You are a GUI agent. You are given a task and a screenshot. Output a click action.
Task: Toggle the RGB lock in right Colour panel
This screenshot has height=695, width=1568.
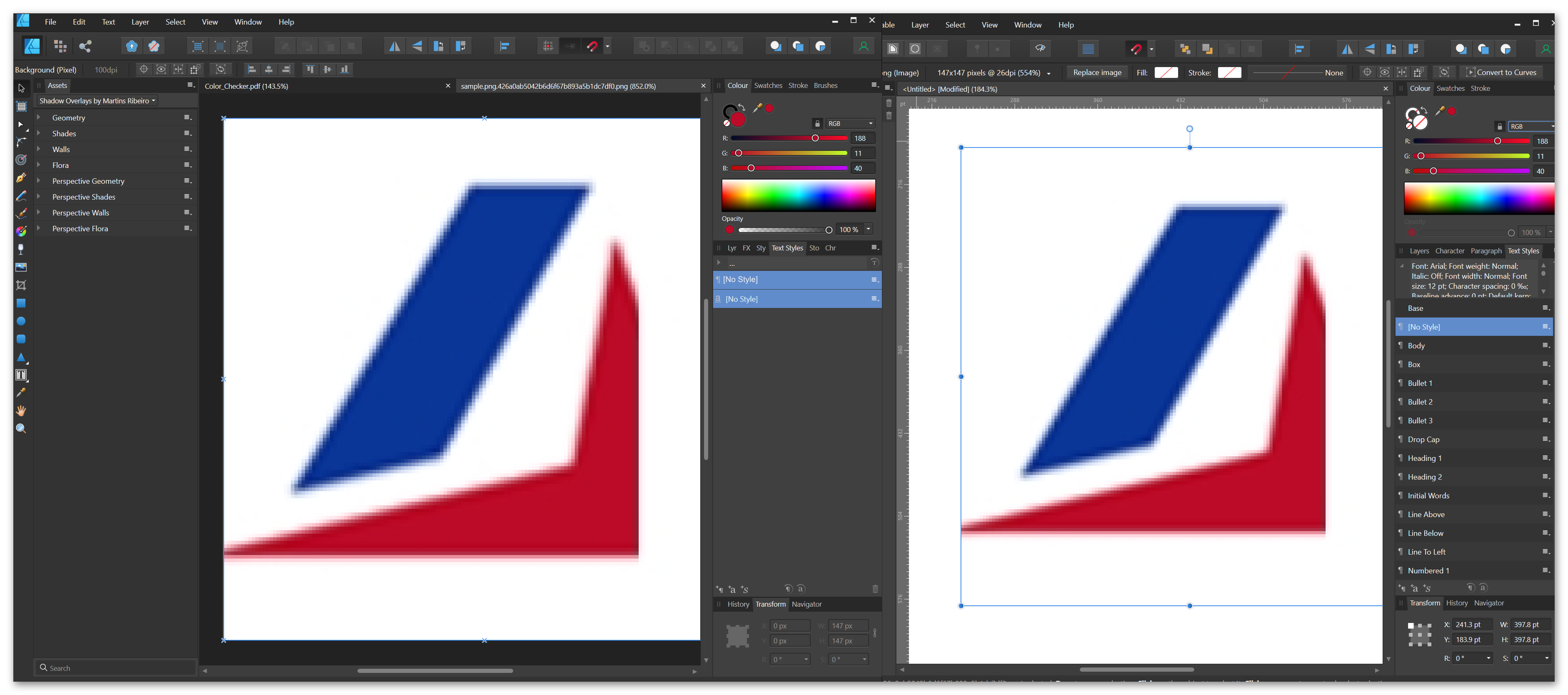click(x=1500, y=127)
